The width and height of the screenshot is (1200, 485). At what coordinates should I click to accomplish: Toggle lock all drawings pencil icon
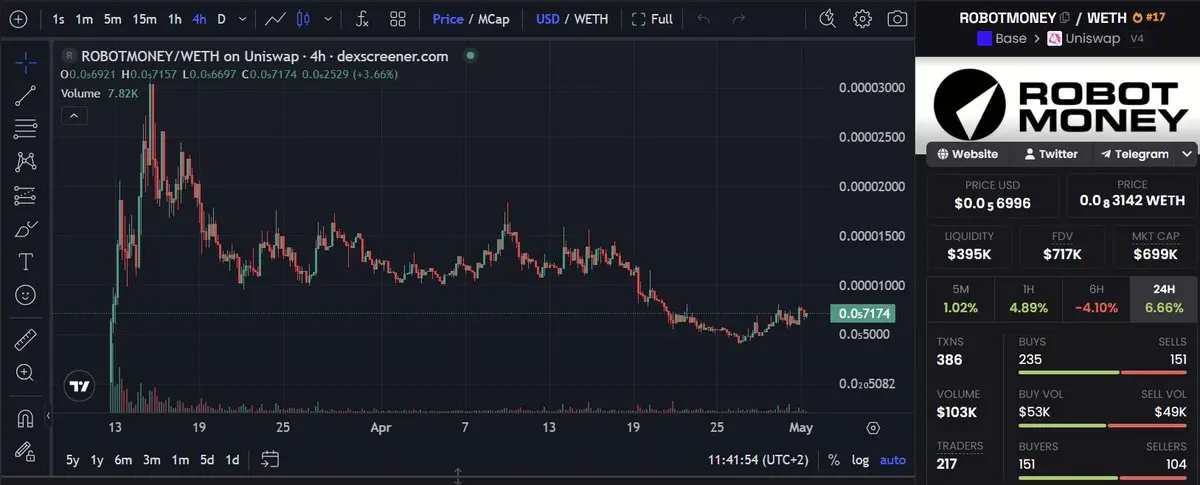point(26,450)
